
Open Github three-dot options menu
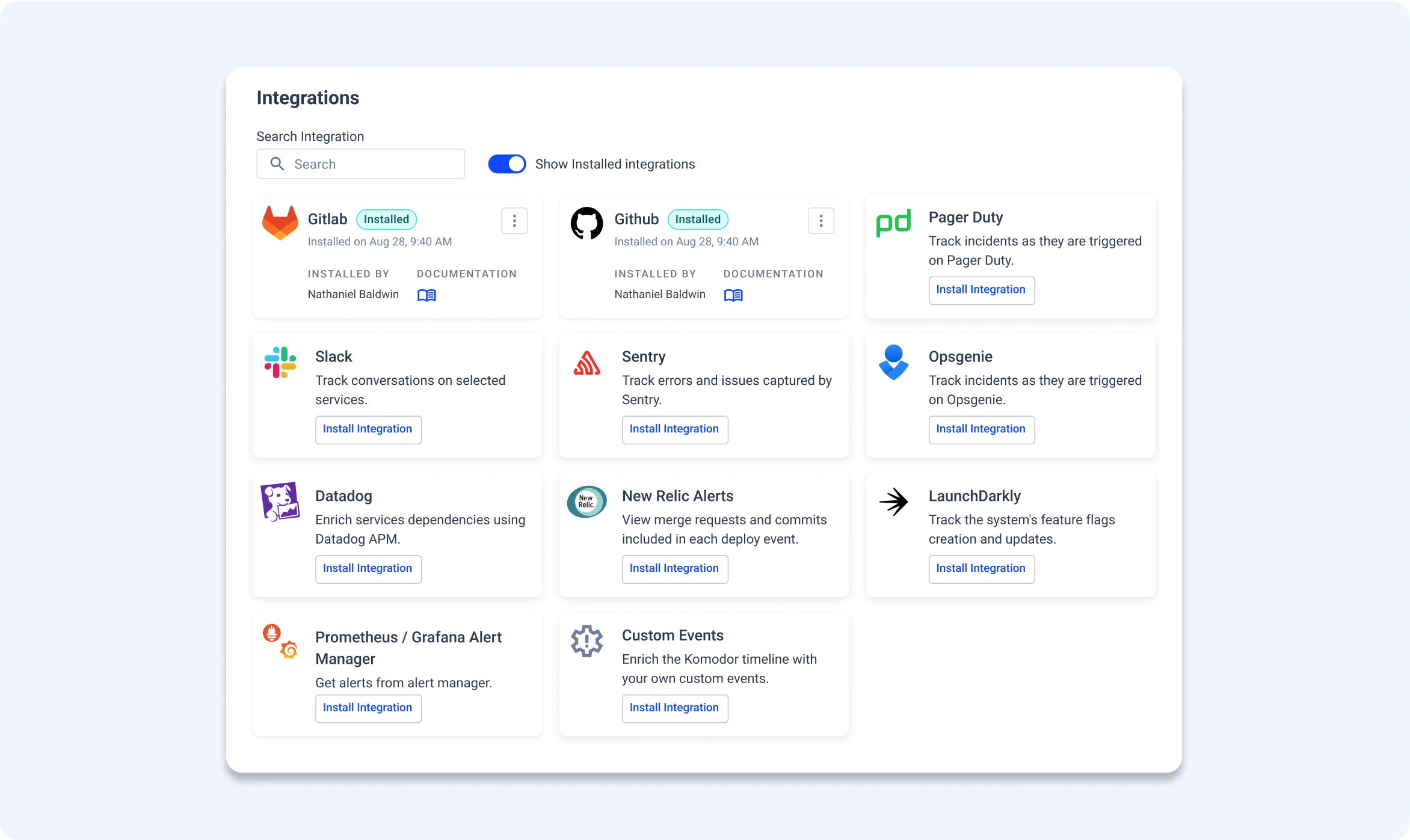[x=820, y=221]
